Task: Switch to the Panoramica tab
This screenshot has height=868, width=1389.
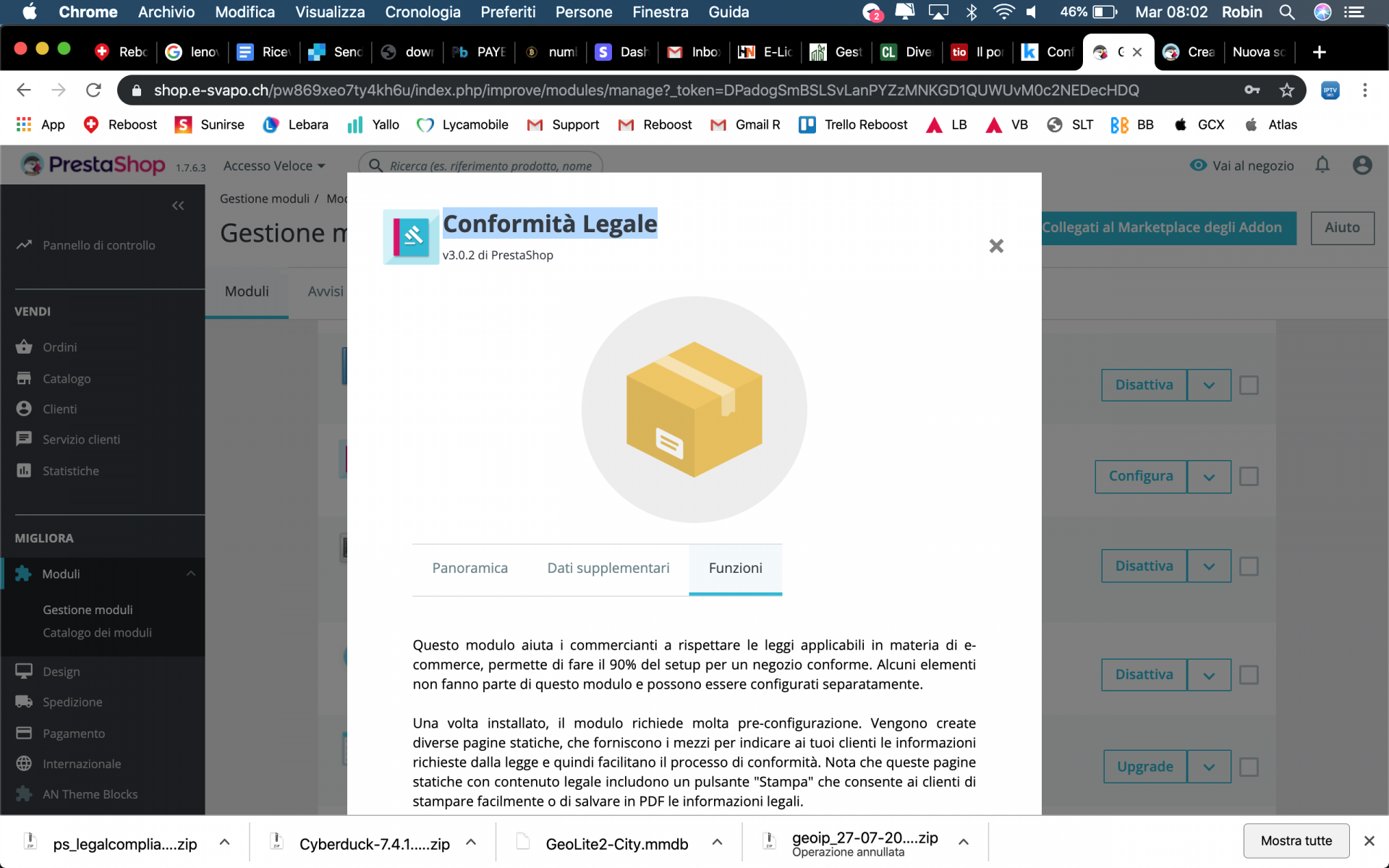Action: (x=470, y=568)
